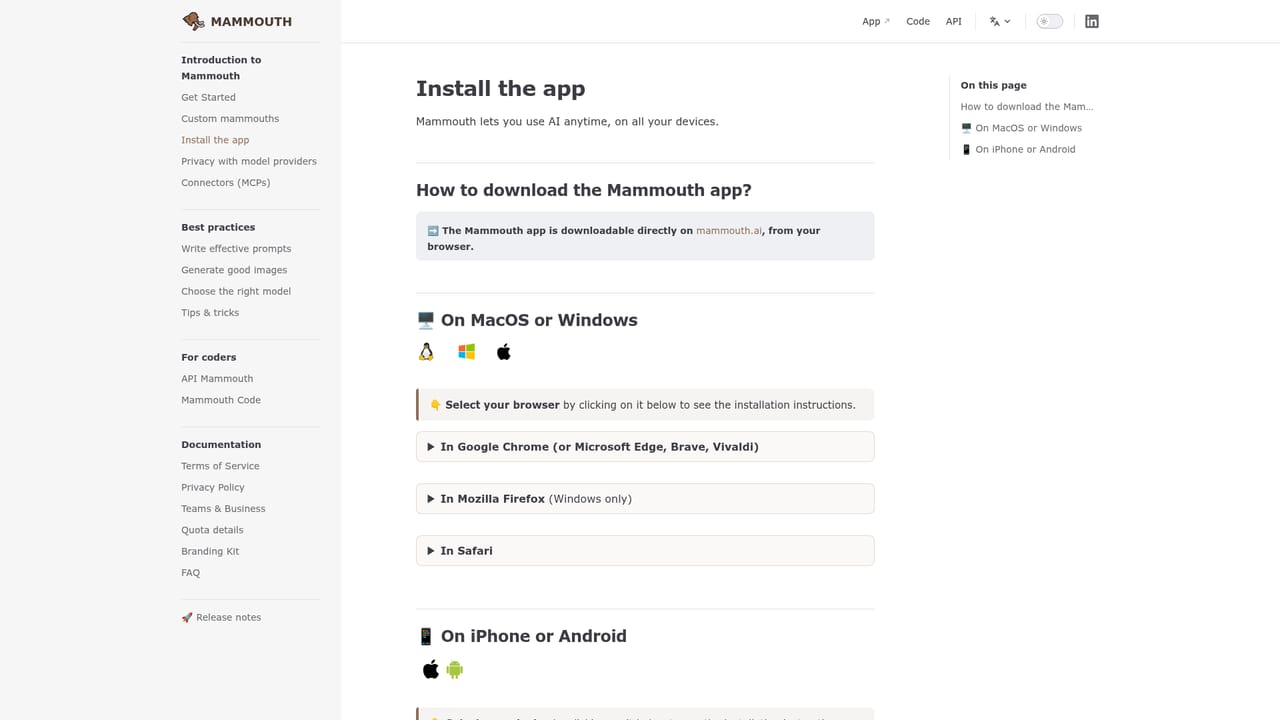Open Branding Kit page

210,552
